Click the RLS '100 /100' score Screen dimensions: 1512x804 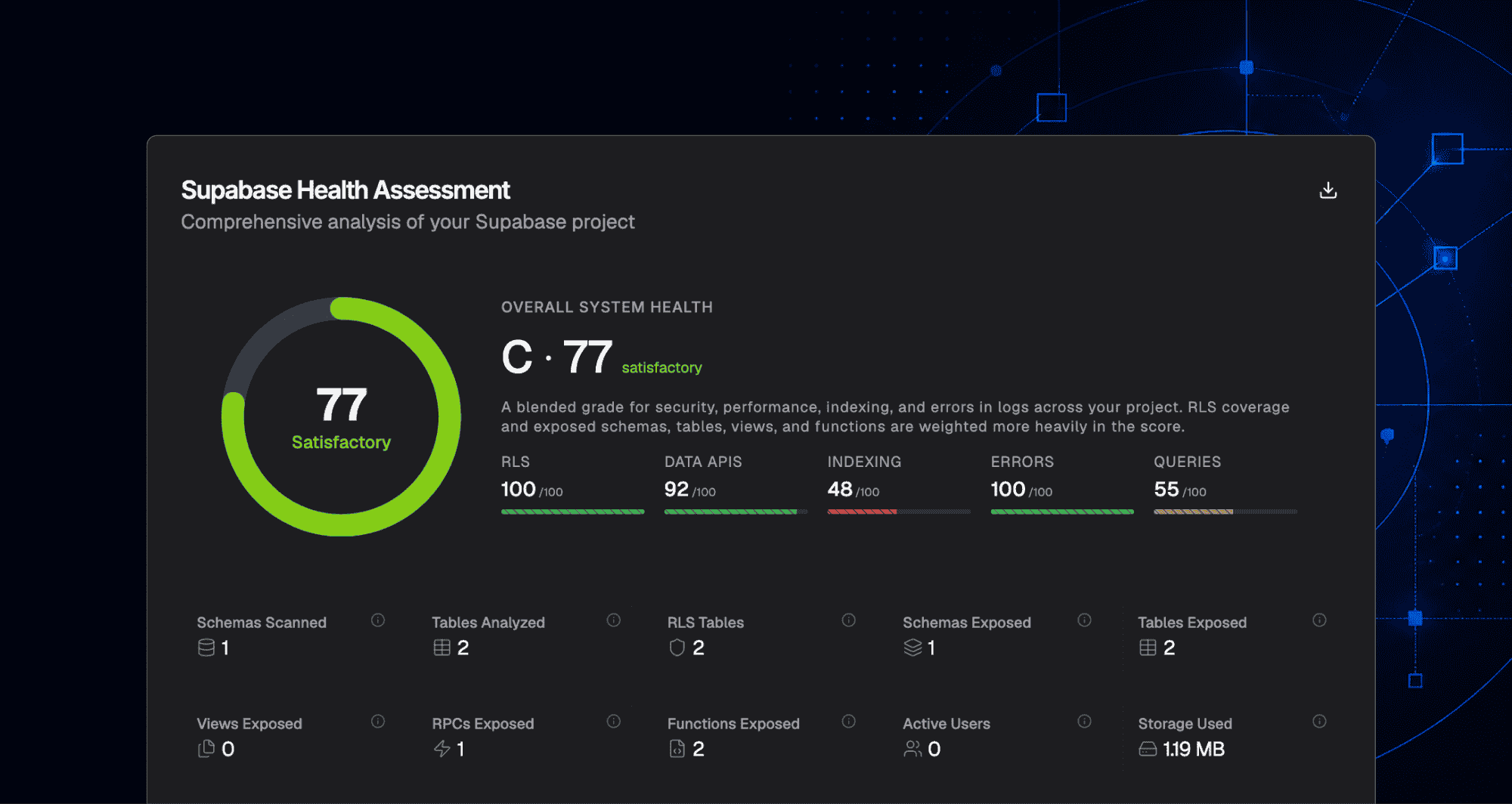[x=532, y=490]
